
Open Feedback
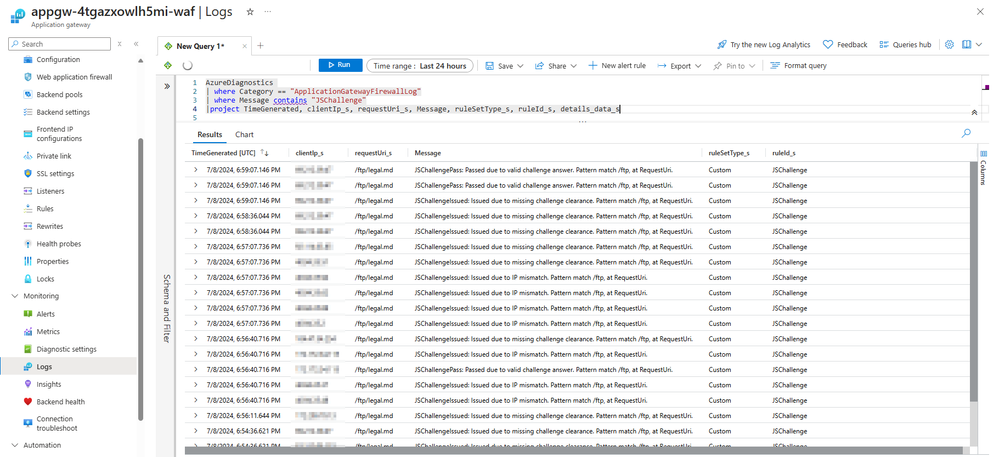845,45
